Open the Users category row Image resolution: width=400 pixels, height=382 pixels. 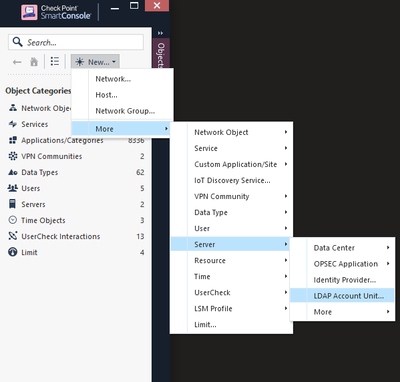76,188
